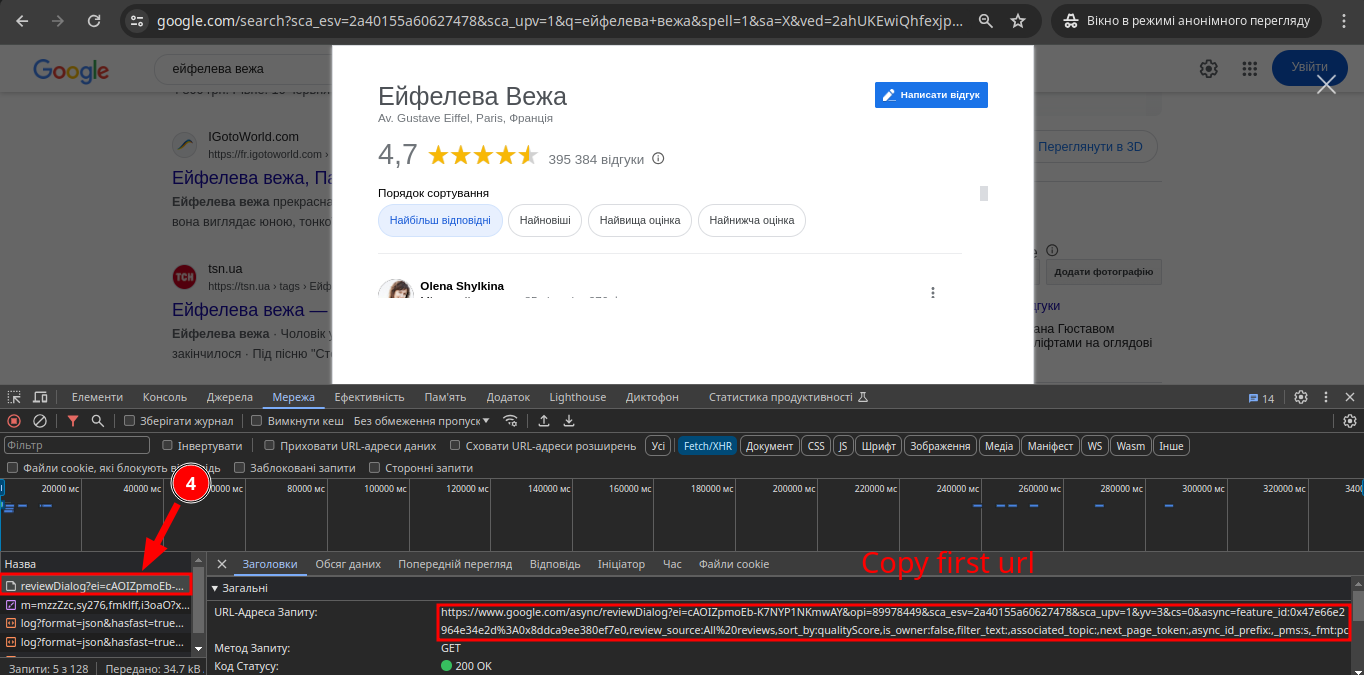Open DevTools three-dot customize menu
The height and width of the screenshot is (675, 1364).
[x=1326, y=397]
